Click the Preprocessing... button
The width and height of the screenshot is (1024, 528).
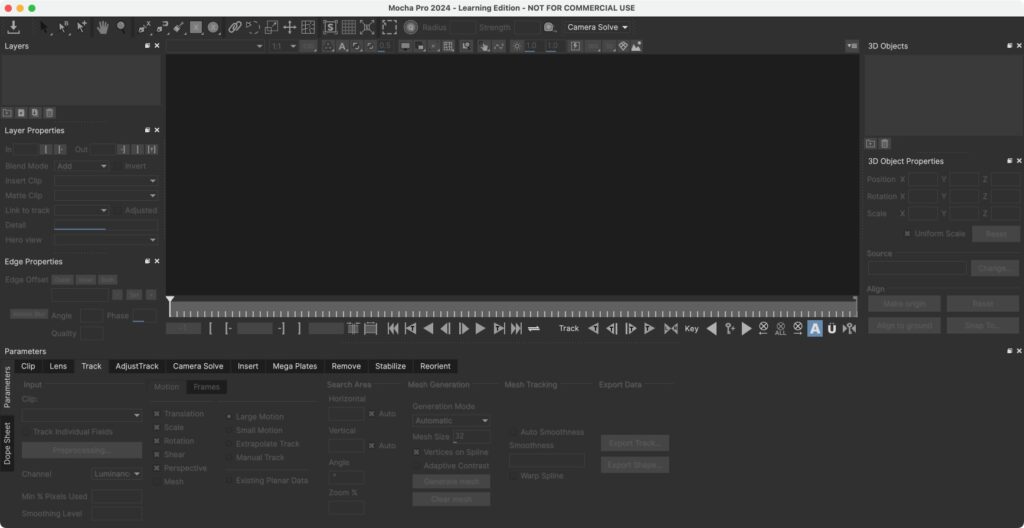[82, 450]
